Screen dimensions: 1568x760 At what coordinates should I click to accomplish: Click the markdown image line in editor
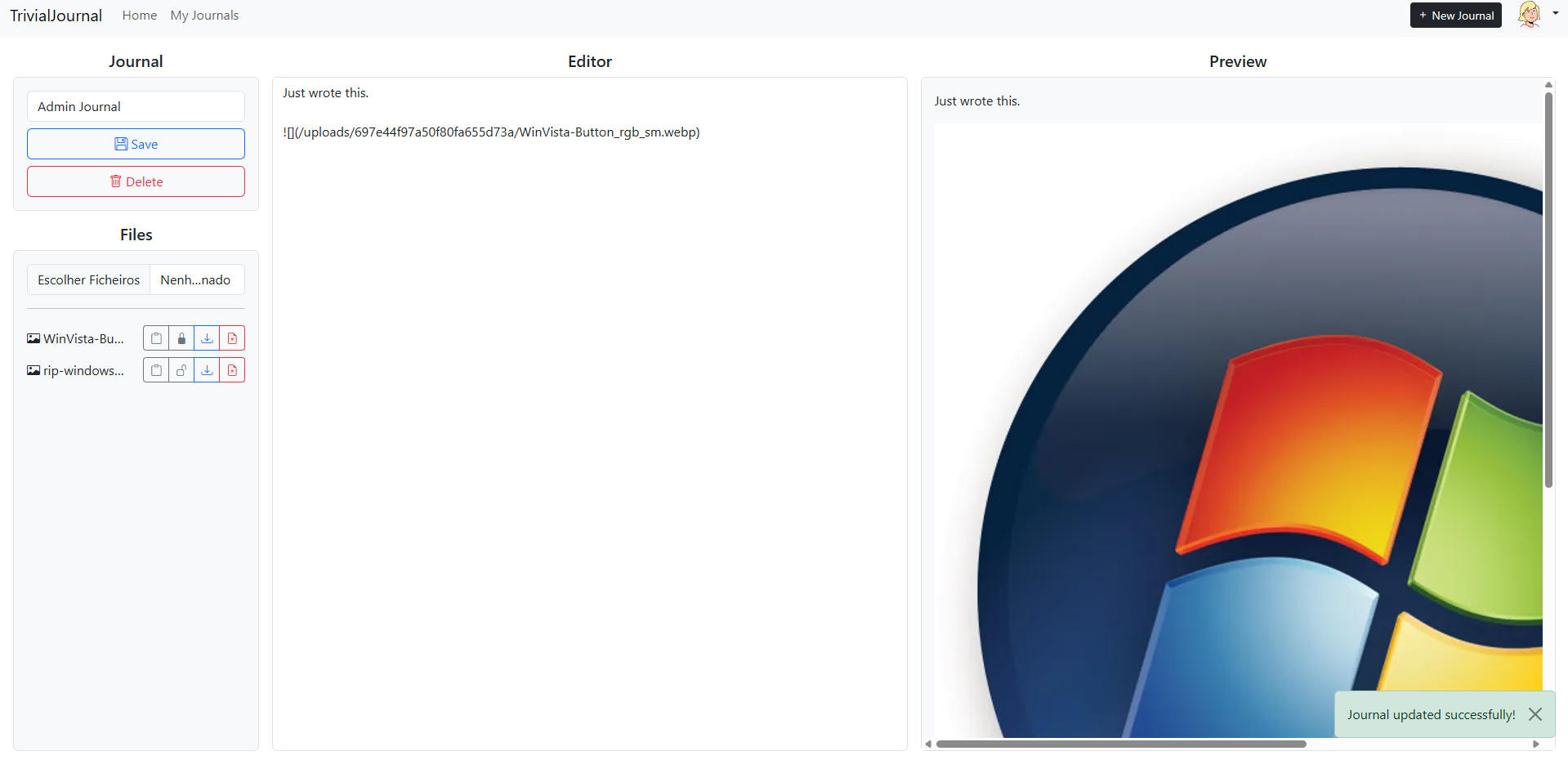(x=491, y=132)
